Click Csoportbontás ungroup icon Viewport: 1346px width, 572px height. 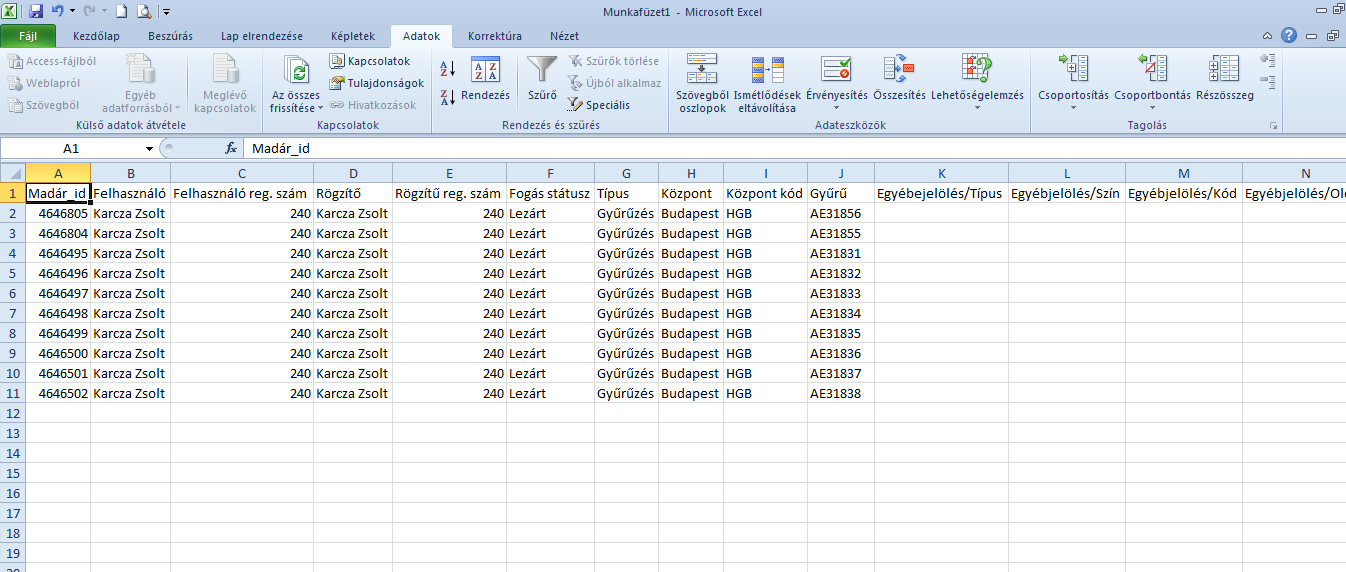coord(1152,70)
